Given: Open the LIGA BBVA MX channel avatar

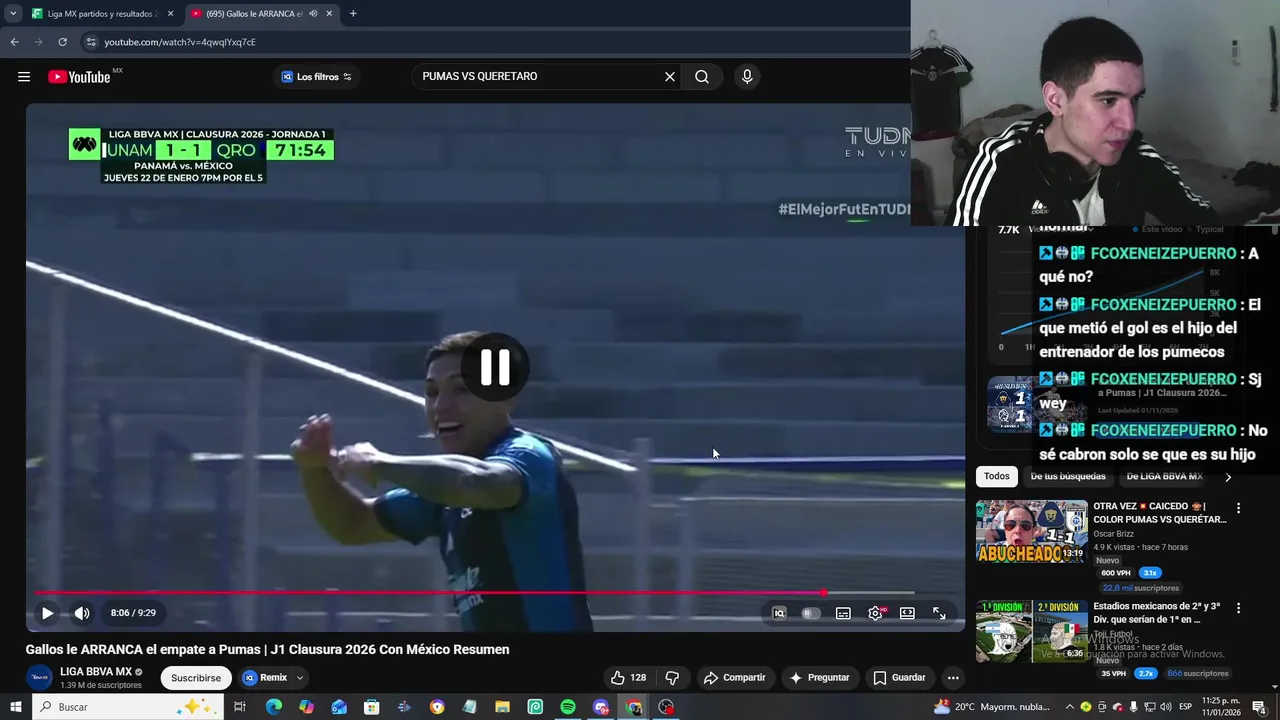Looking at the screenshot, I should point(39,677).
